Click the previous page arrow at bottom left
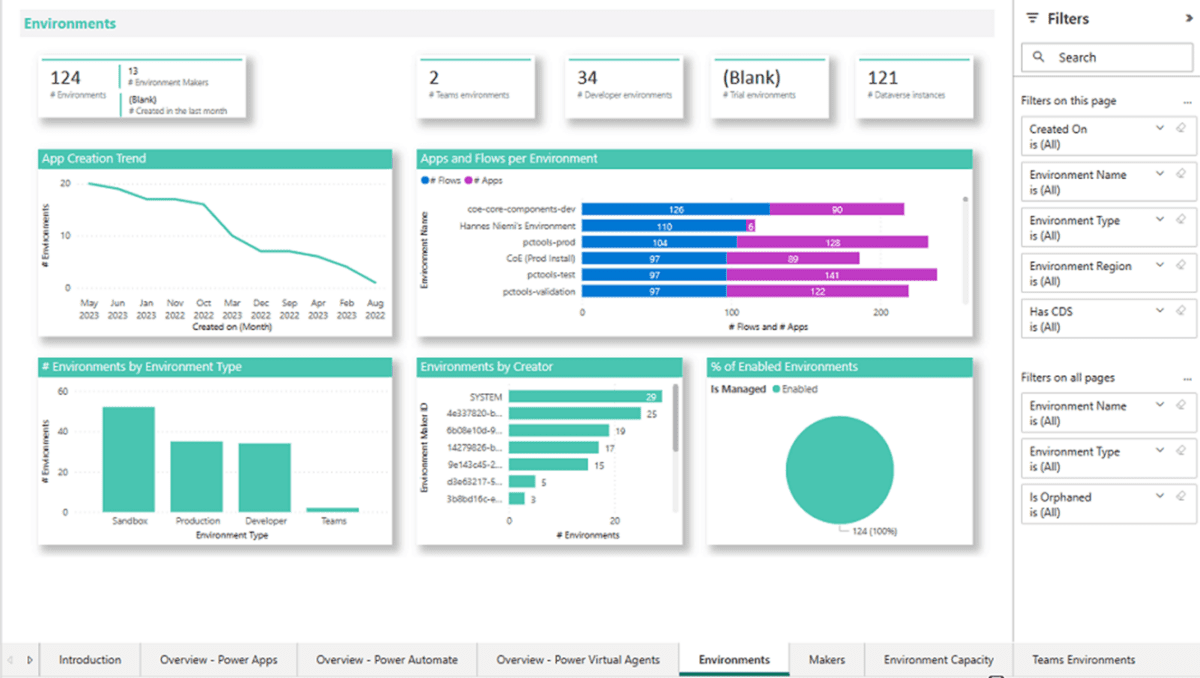Viewport: 1200px width, 678px height. click(x=12, y=660)
